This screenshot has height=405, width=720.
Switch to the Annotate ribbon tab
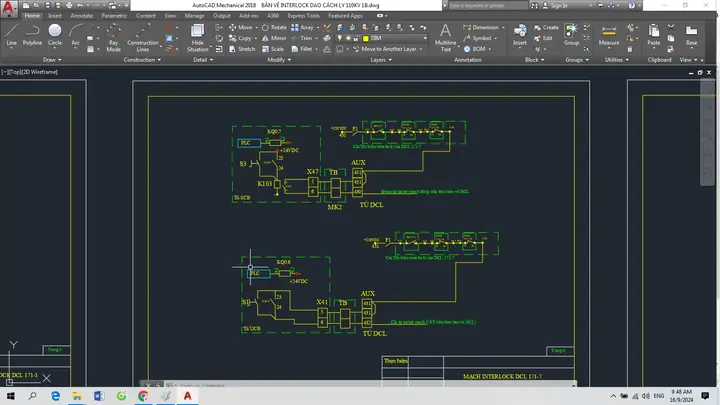81,16
